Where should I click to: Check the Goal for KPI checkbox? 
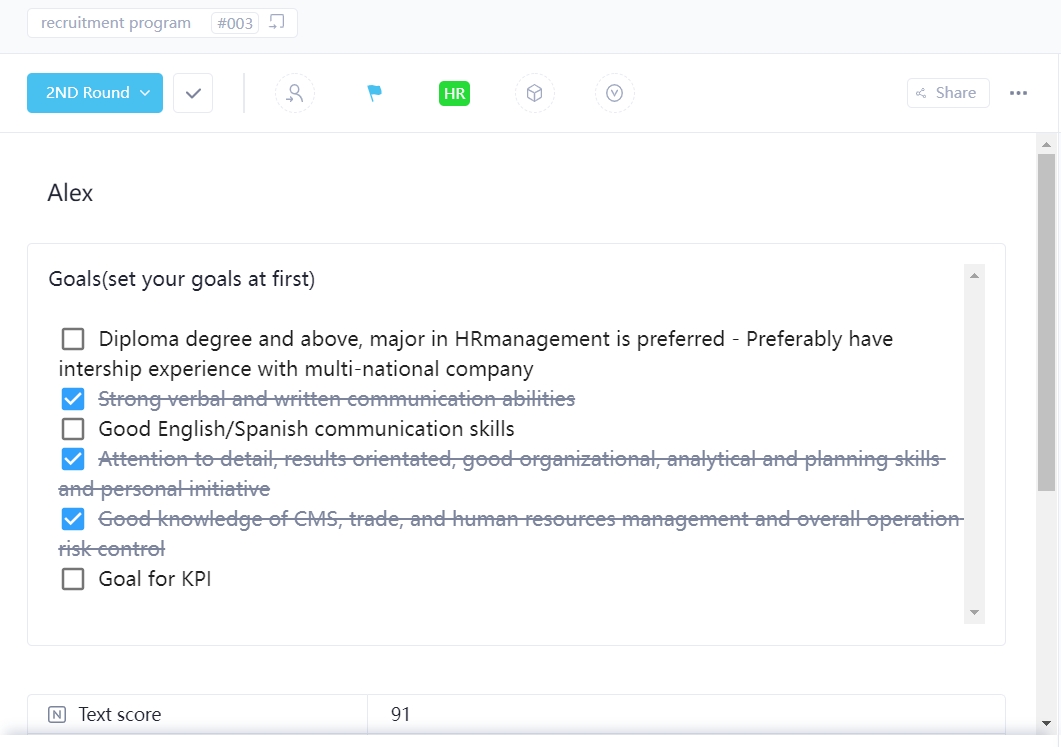[x=72, y=579]
